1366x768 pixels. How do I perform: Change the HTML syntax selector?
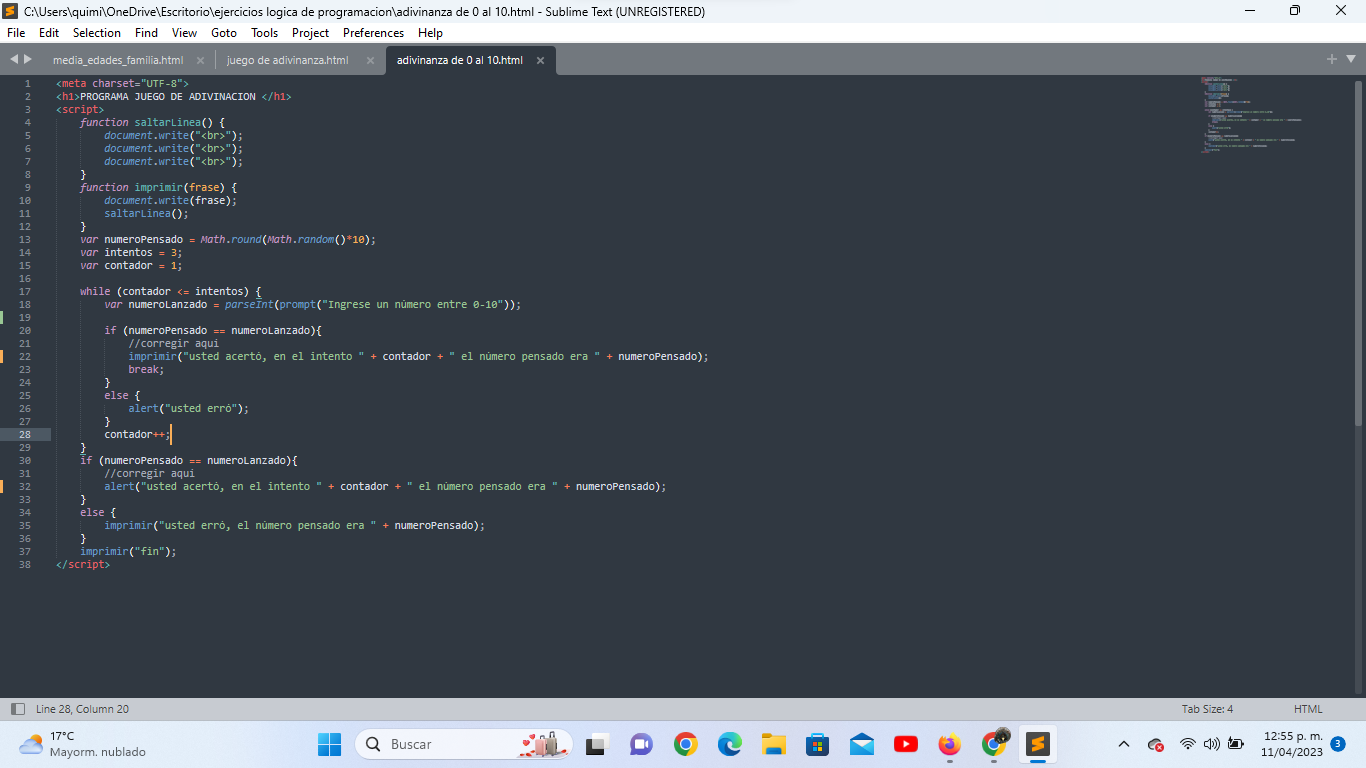[1308, 709]
